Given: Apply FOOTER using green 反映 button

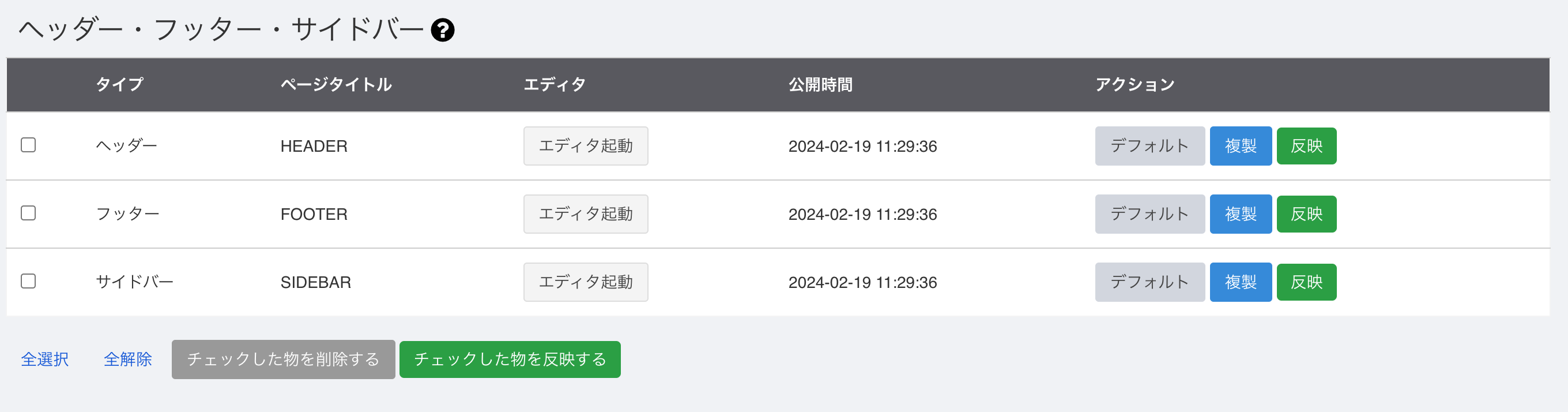Looking at the screenshot, I should pos(1306,215).
